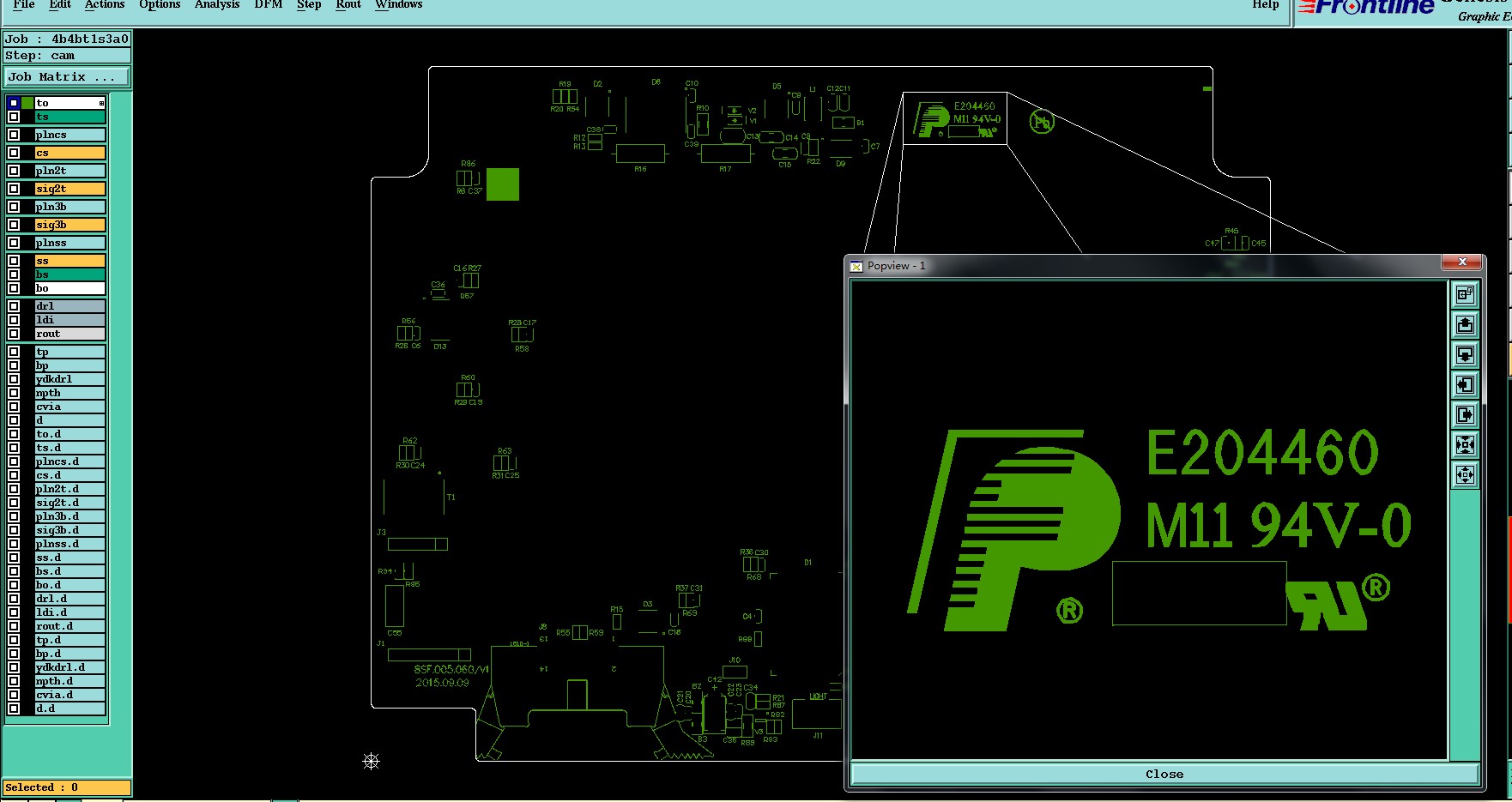The image size is (1512, 802).
Task: Select the 'd.d' layer name
Action: 70,709
